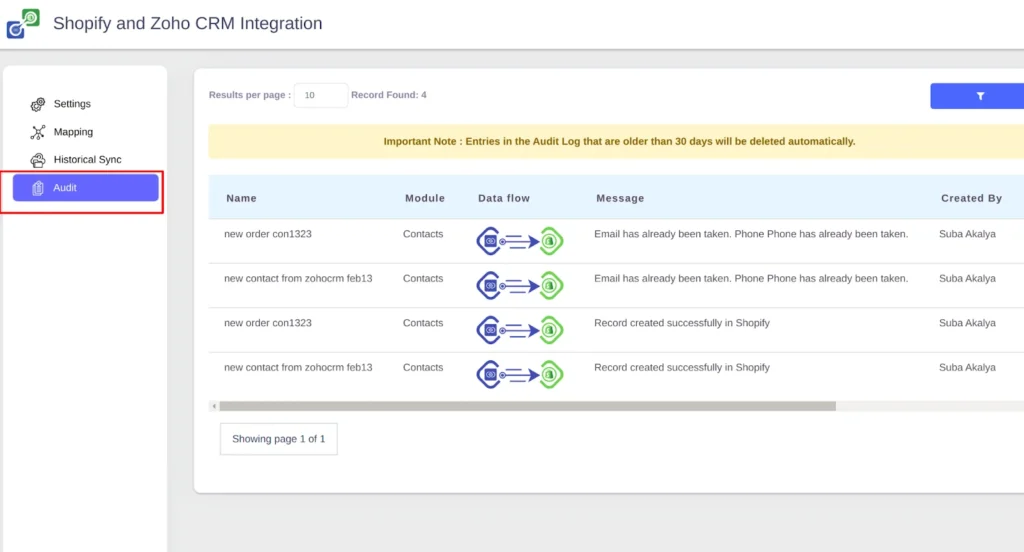Click the "Results per page :" label
This screenshot has height=552, width=1024.
(x=249, y=95)
